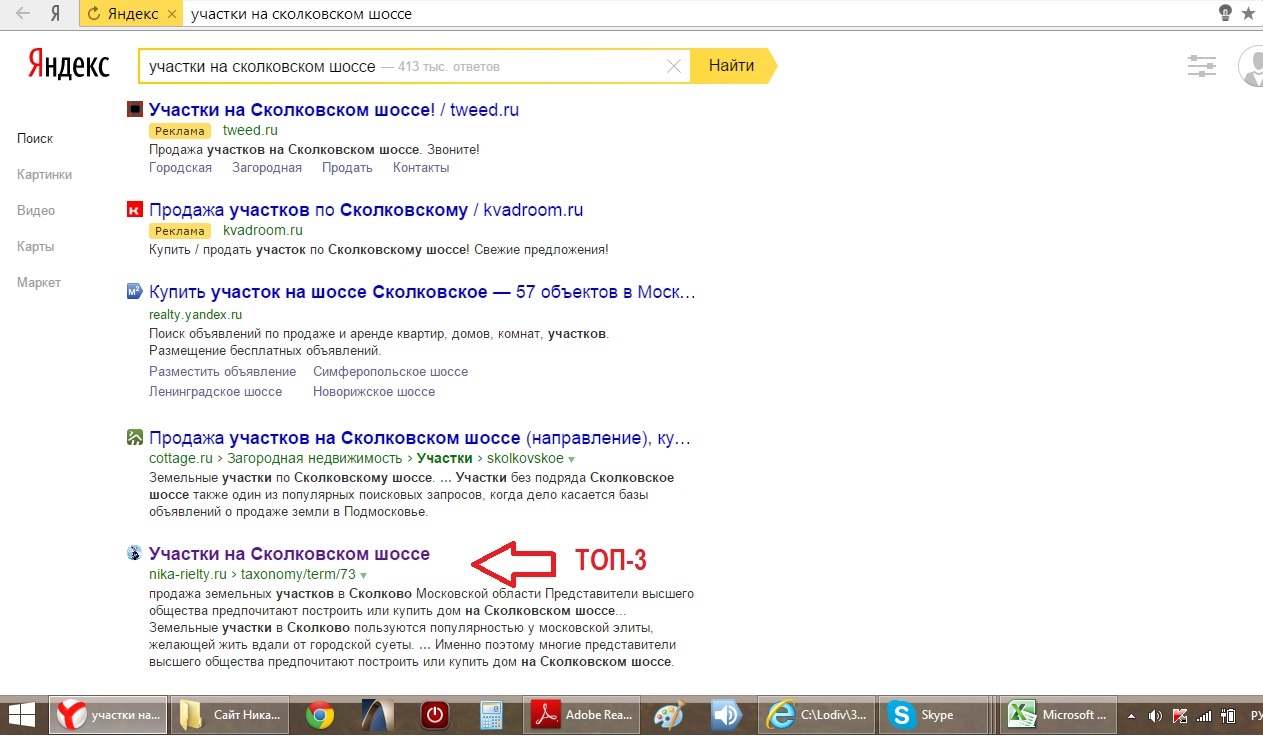1263x739 pixels.
Task: Open the Видео section
Action: click(36, 211)
